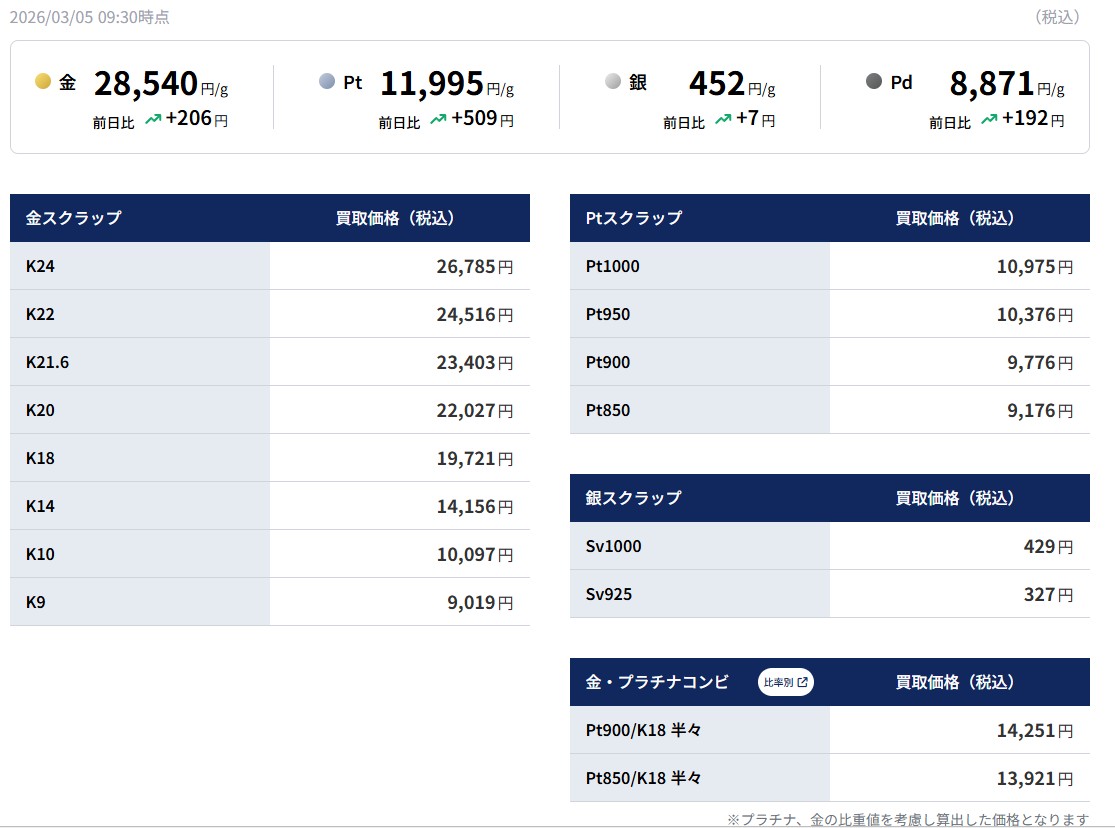Click the Sv925 price 327円
Viewport: 1115px width, 828px height.
1048,595
